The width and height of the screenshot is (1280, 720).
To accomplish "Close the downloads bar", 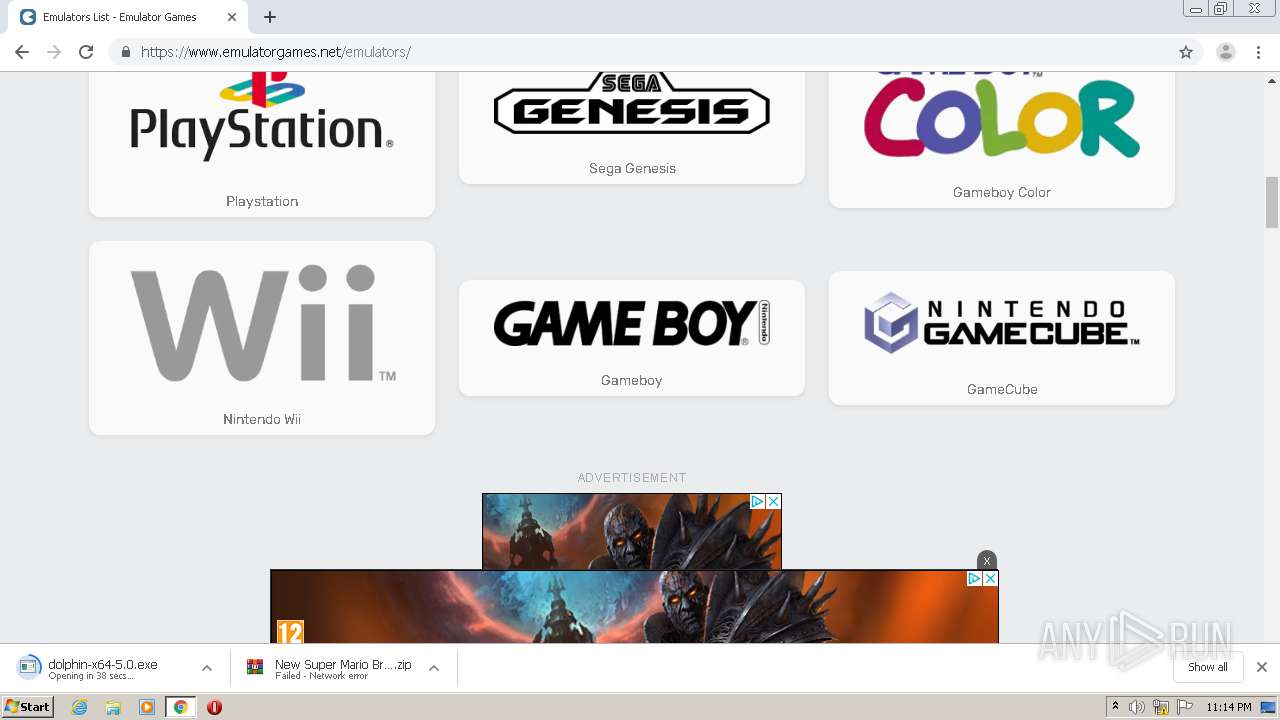I will tap(1262, 667).
